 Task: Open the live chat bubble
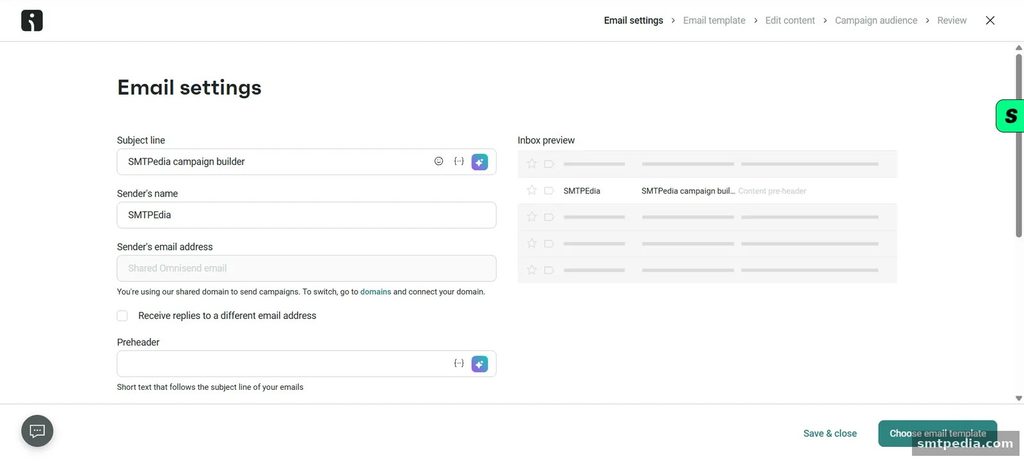point(37,431)
